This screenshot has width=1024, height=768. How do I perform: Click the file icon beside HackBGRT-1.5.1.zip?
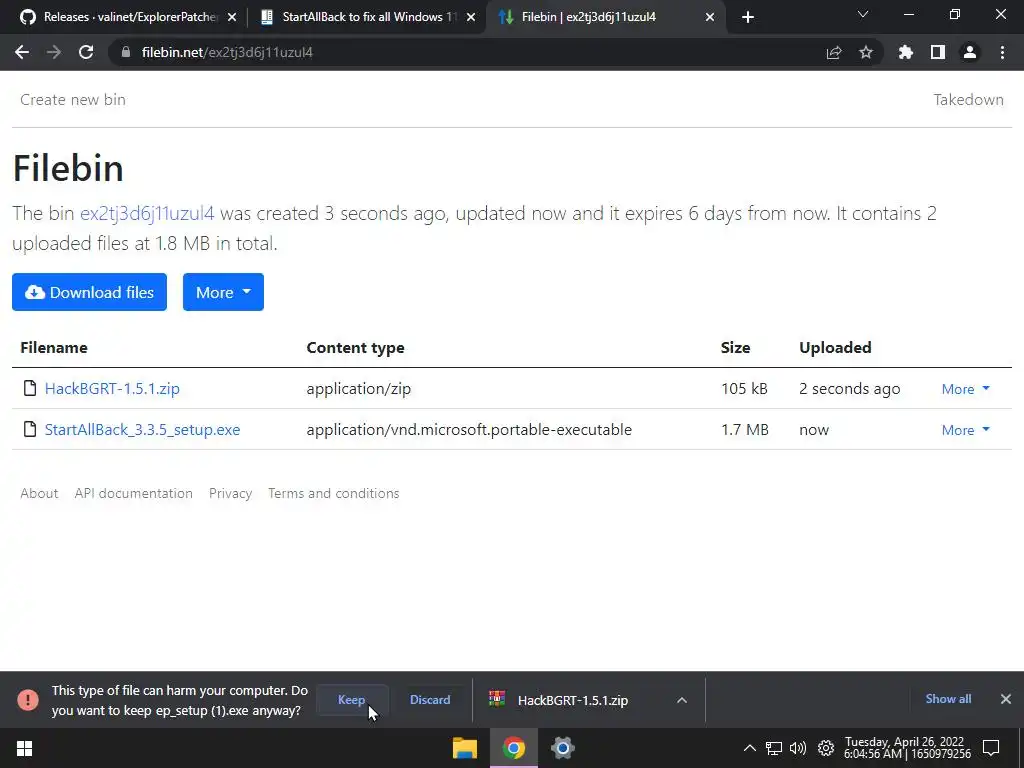click(x=29, y=388)
